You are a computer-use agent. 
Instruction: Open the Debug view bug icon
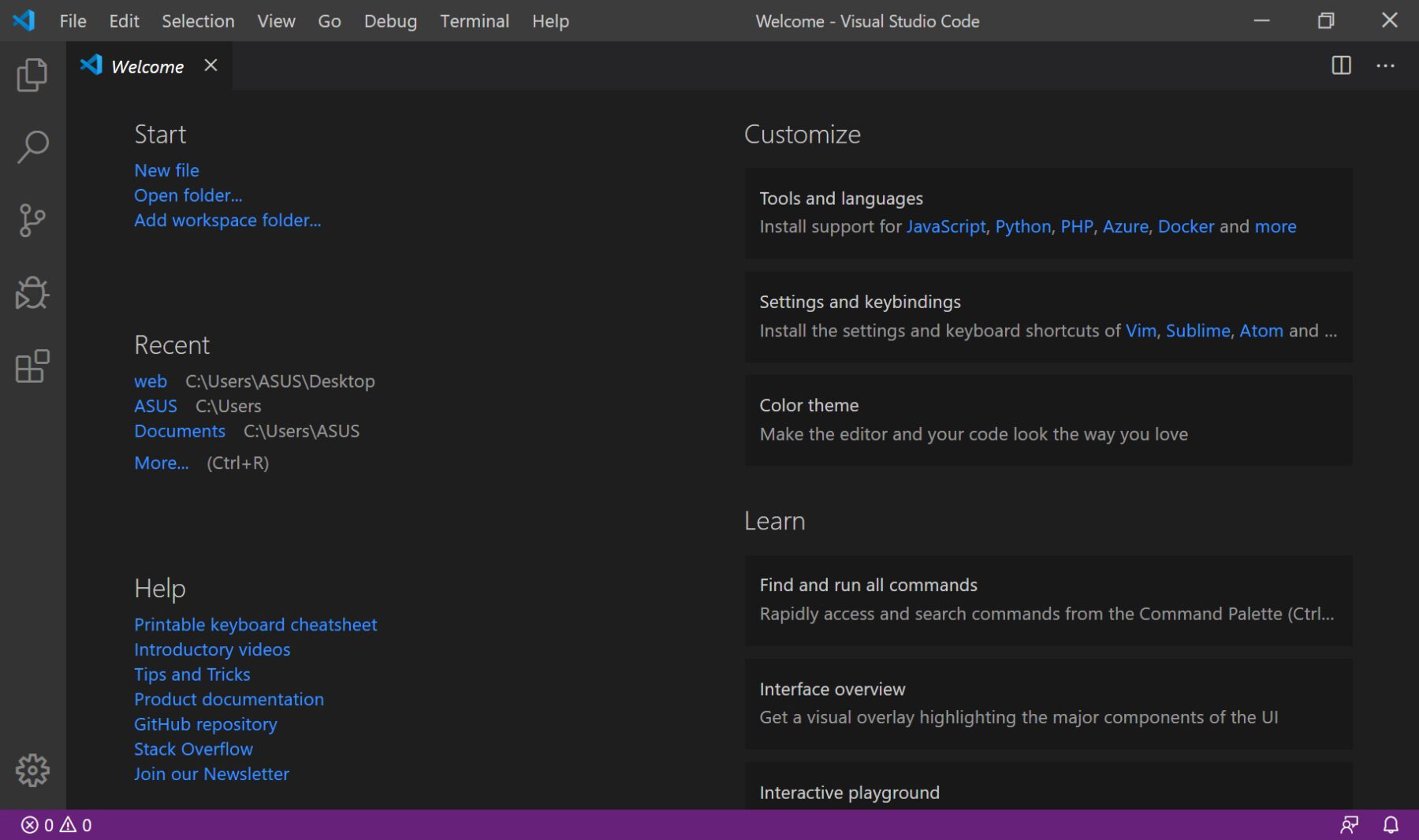(32, 292)
